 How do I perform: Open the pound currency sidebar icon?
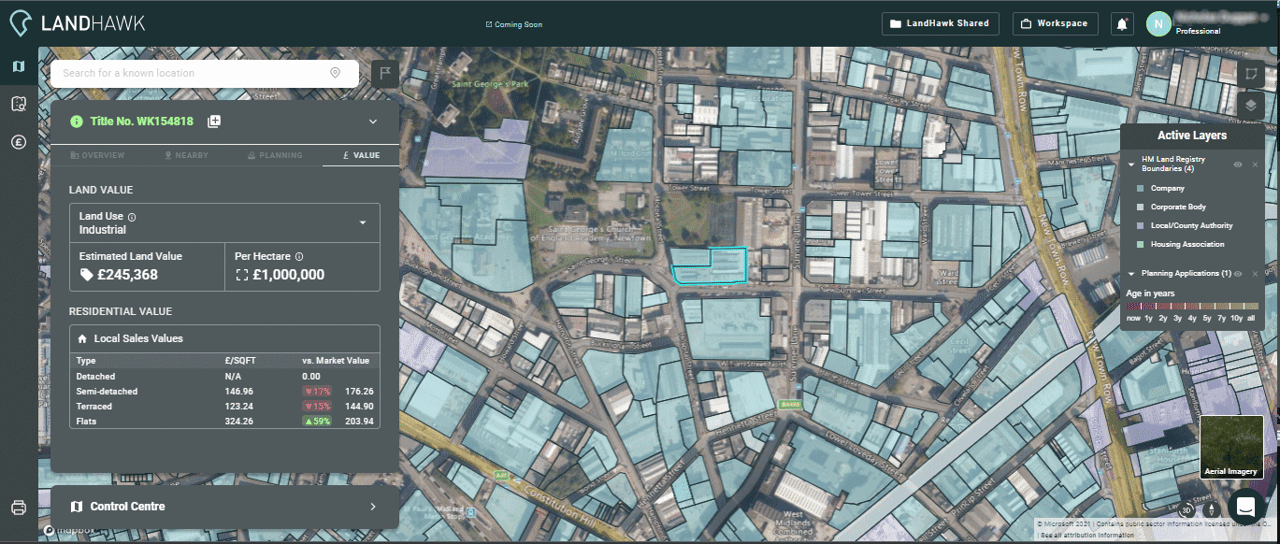(18, 142)
